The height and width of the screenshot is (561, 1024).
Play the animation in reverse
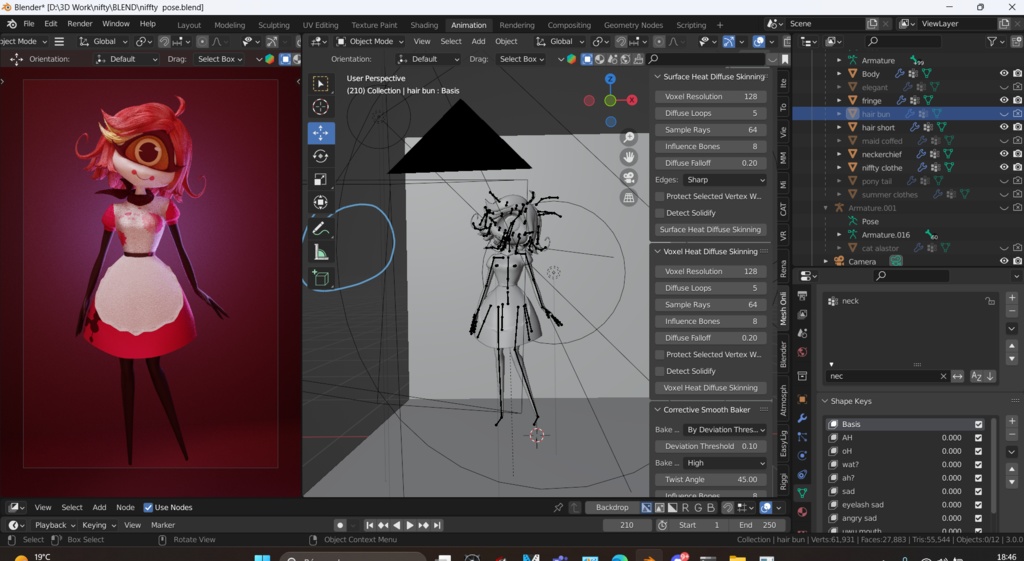pos(397,525)
